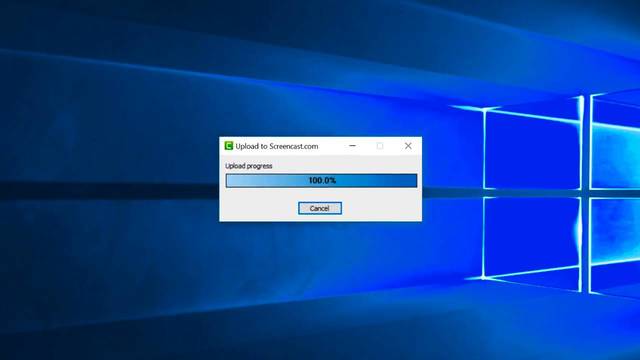640x360 pixels.
Task: Click the 'Upload to Screencast.com' title text
Action: pos(277,146)
